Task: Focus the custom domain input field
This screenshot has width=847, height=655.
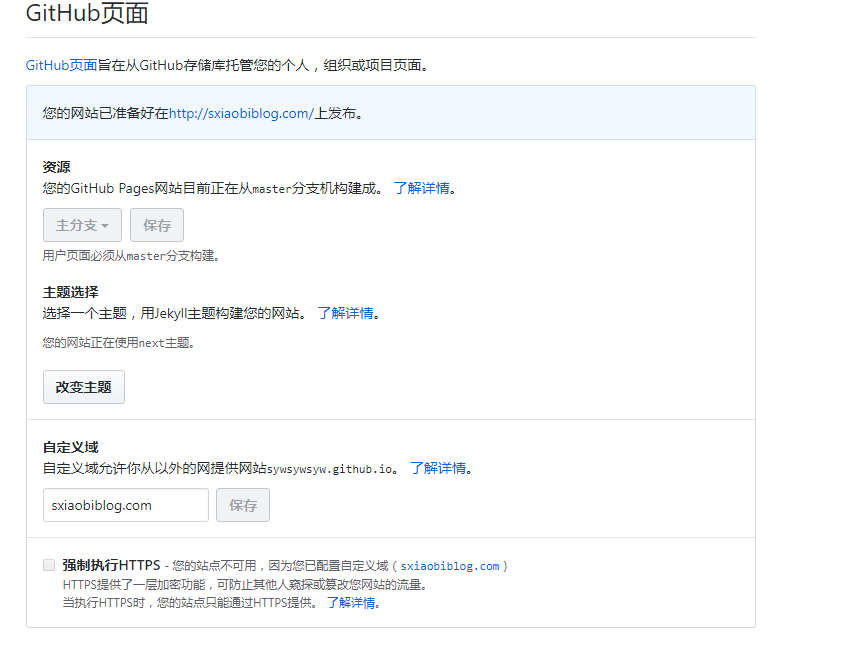Action: [x=126, y=505]
